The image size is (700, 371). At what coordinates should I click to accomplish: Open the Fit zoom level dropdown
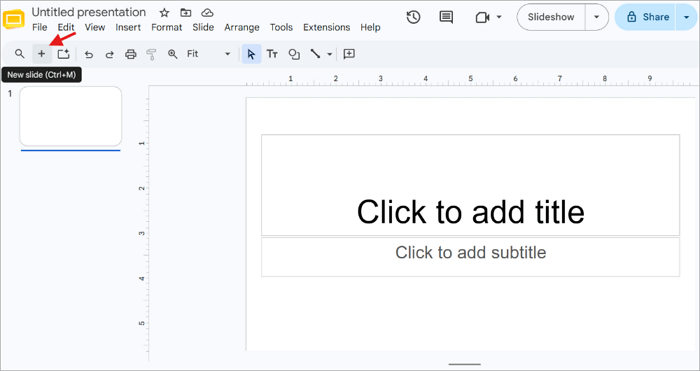pos(208,54)
